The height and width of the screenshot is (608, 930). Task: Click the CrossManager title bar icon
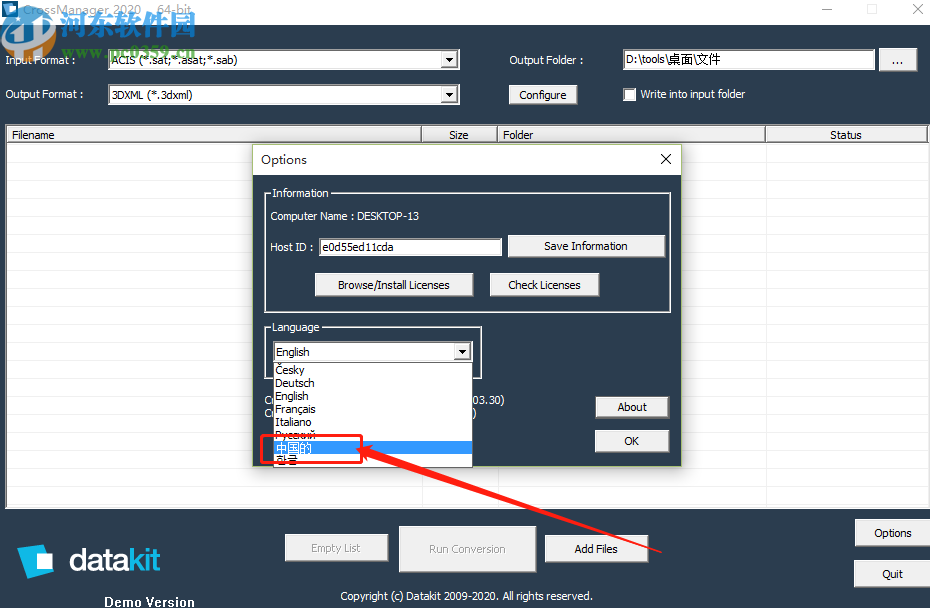10,8
